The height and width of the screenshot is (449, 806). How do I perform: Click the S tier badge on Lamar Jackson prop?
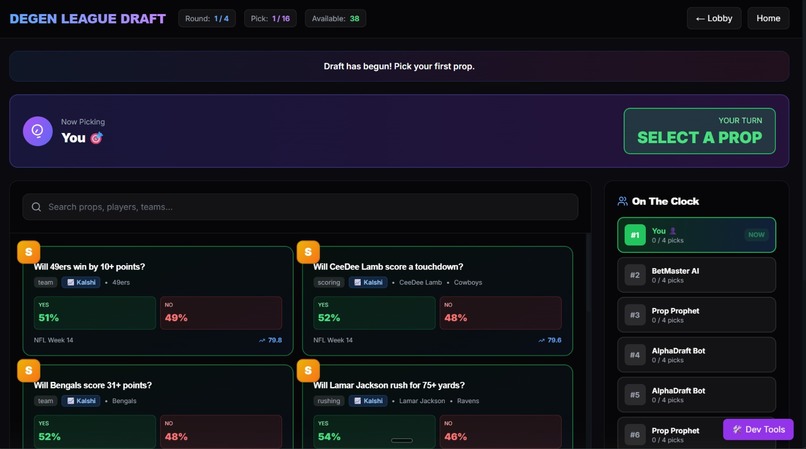tap(308, 370)
